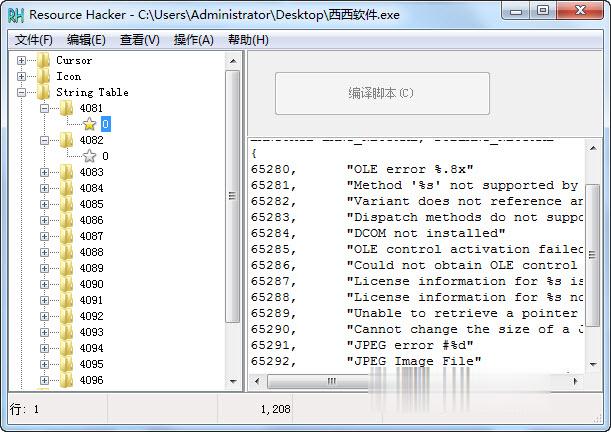Screen dimensions: 611x432
Task: Click the 4093 folder icon
Action: click(67, 332)
